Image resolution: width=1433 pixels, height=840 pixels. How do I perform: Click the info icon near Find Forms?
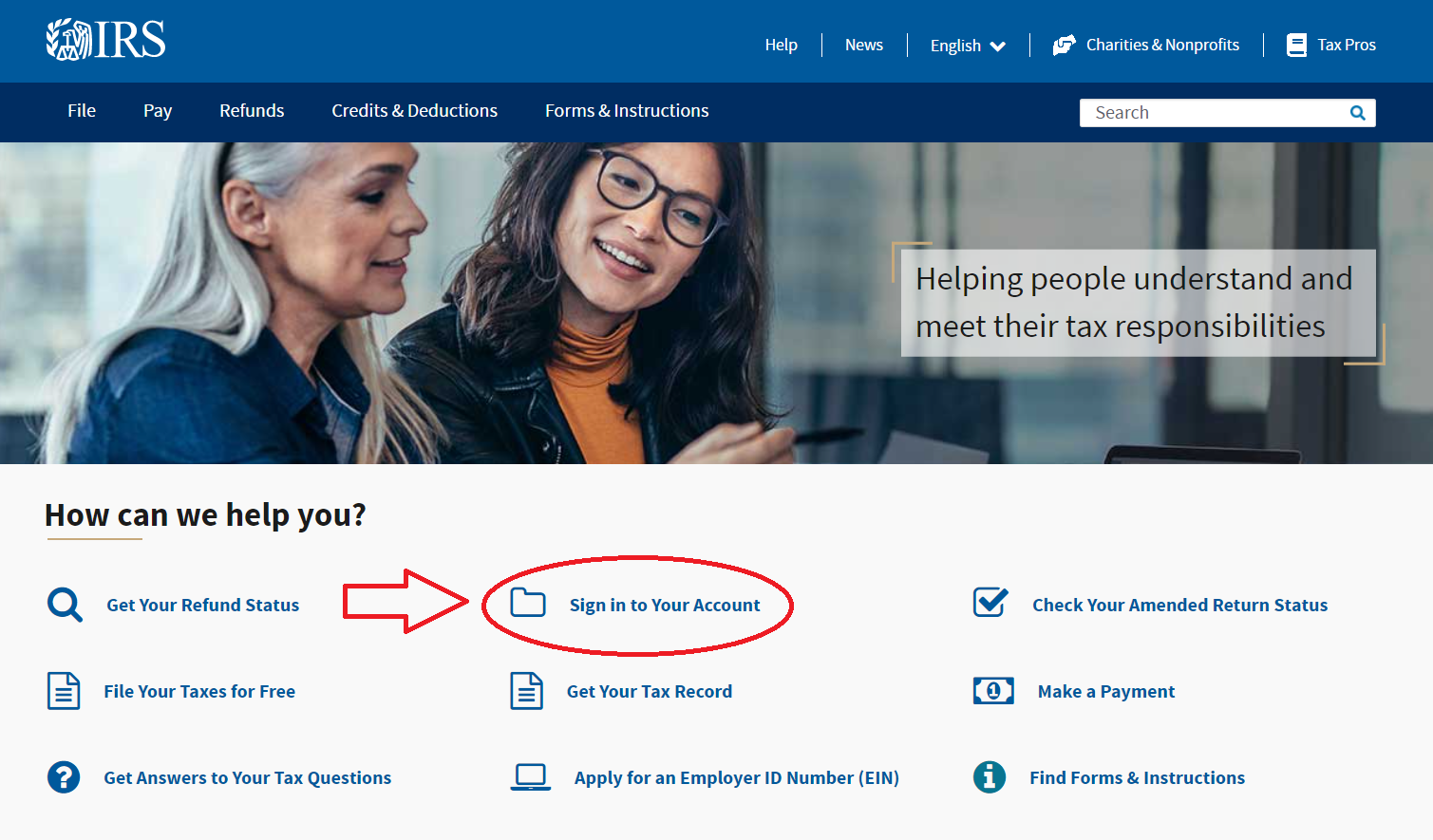[989, 776]
